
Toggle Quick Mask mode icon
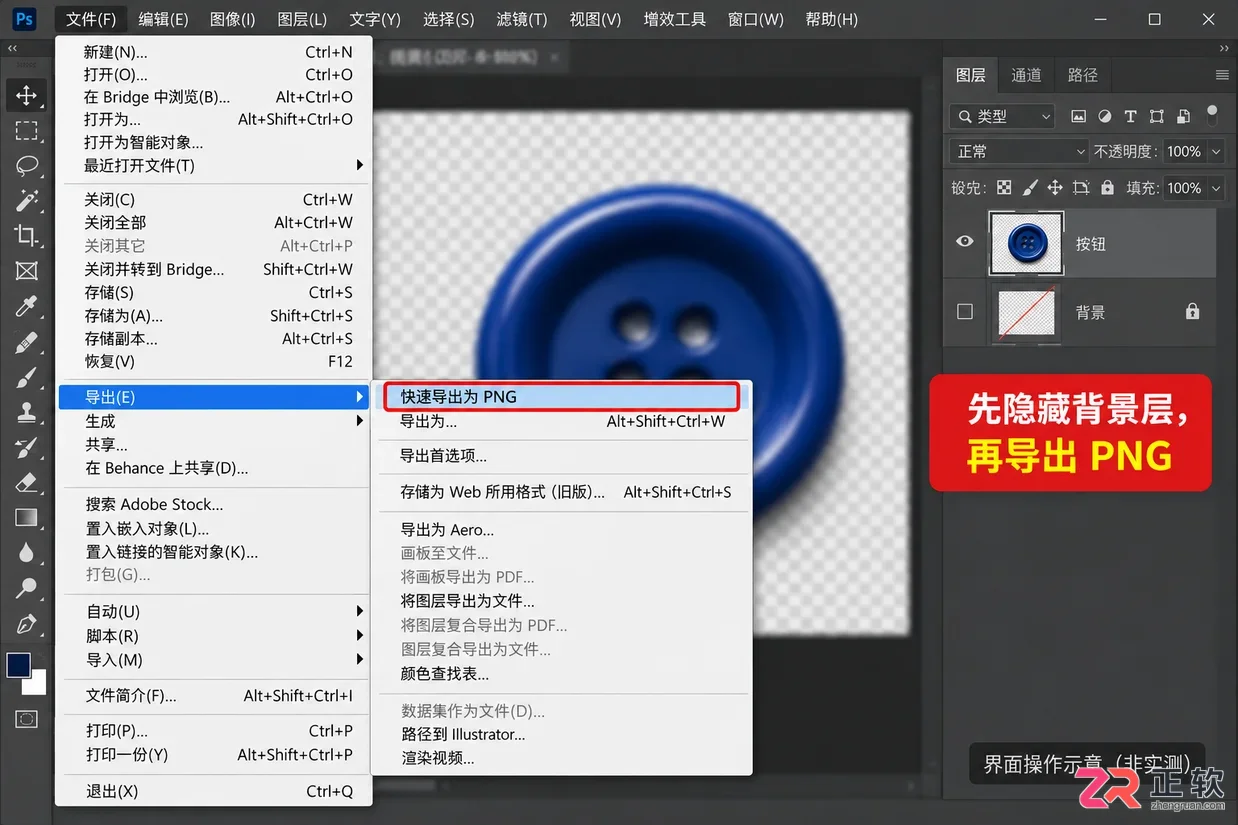pyautogui.click(x=26, y=718)
